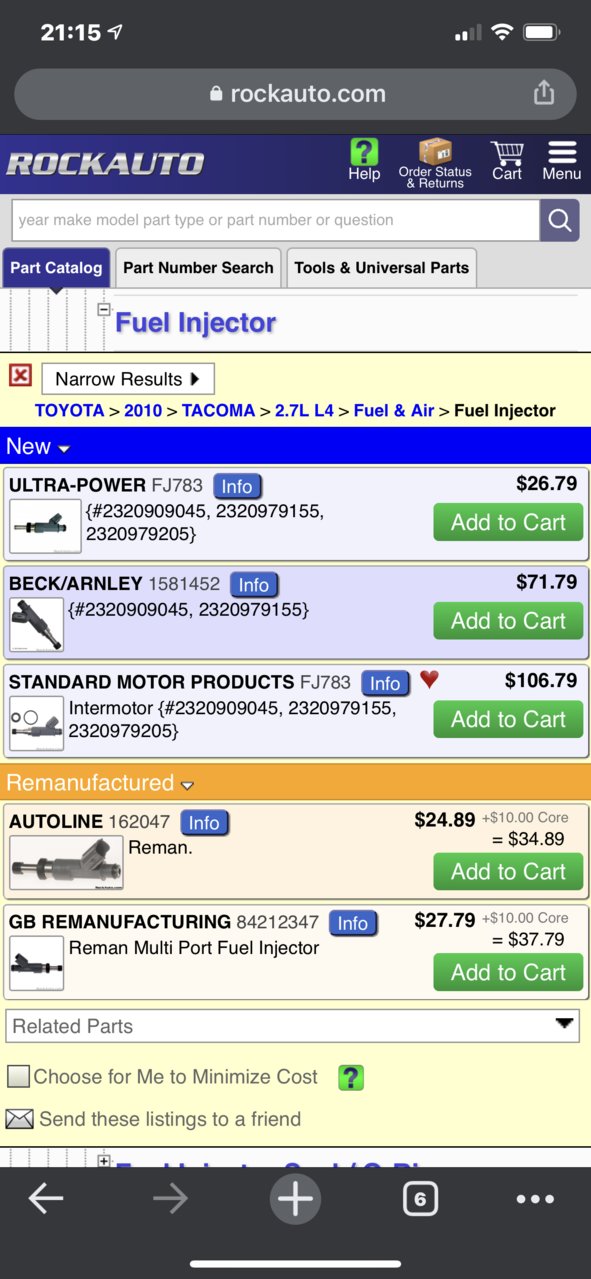591x1279 pixels.
Task: Tap the share icon in address bar
Action: [x=543, y=93]
